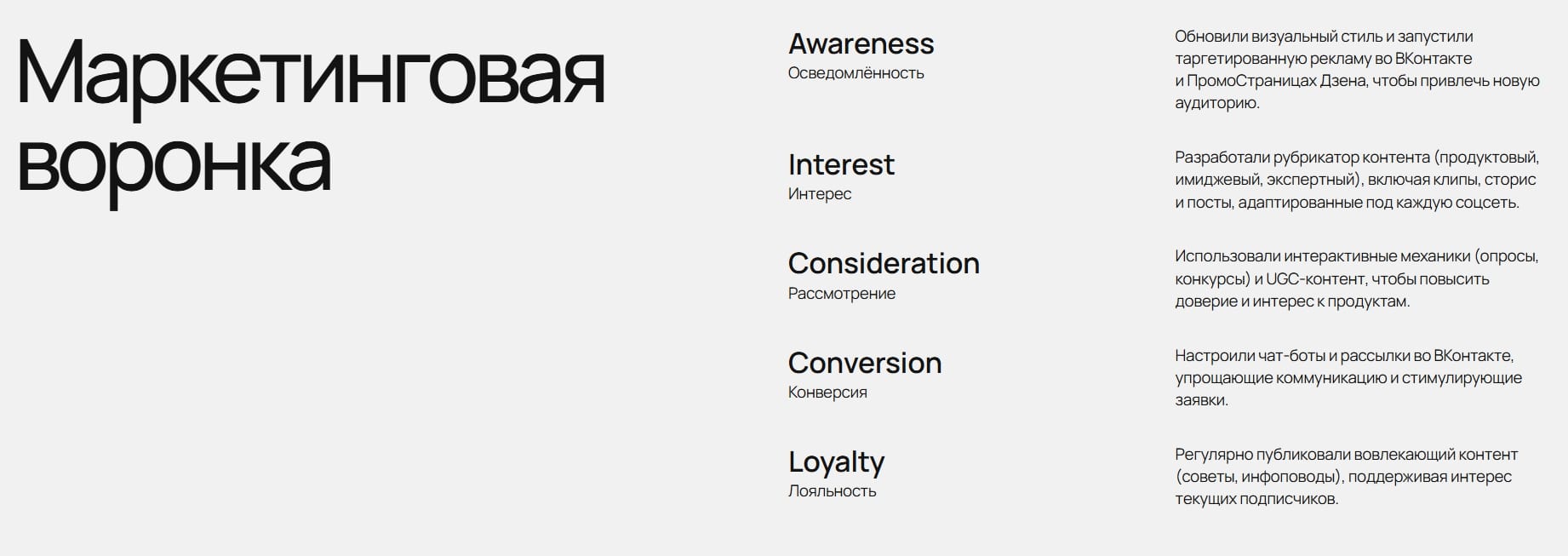Click the "Рассмотрение" subtitle
The image size is (1568, 556).
tap(841, 294)
